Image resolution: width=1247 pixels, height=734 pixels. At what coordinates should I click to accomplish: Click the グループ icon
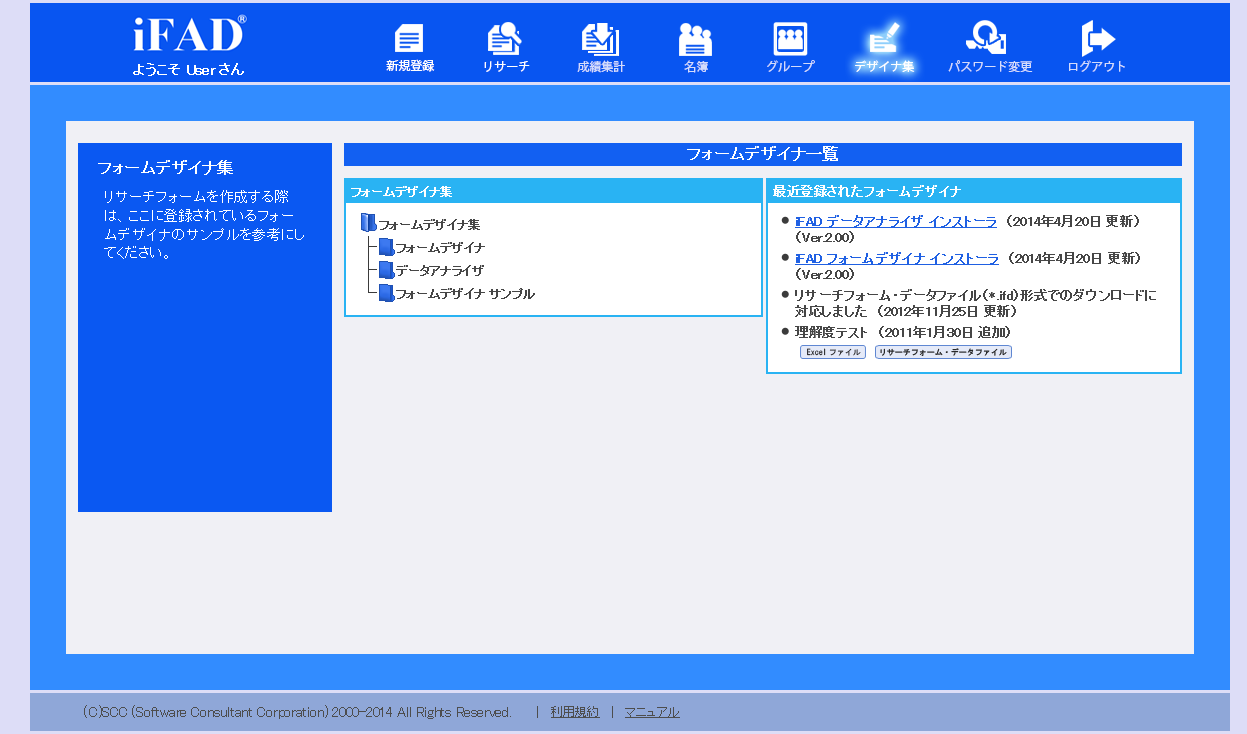(790, 39)
